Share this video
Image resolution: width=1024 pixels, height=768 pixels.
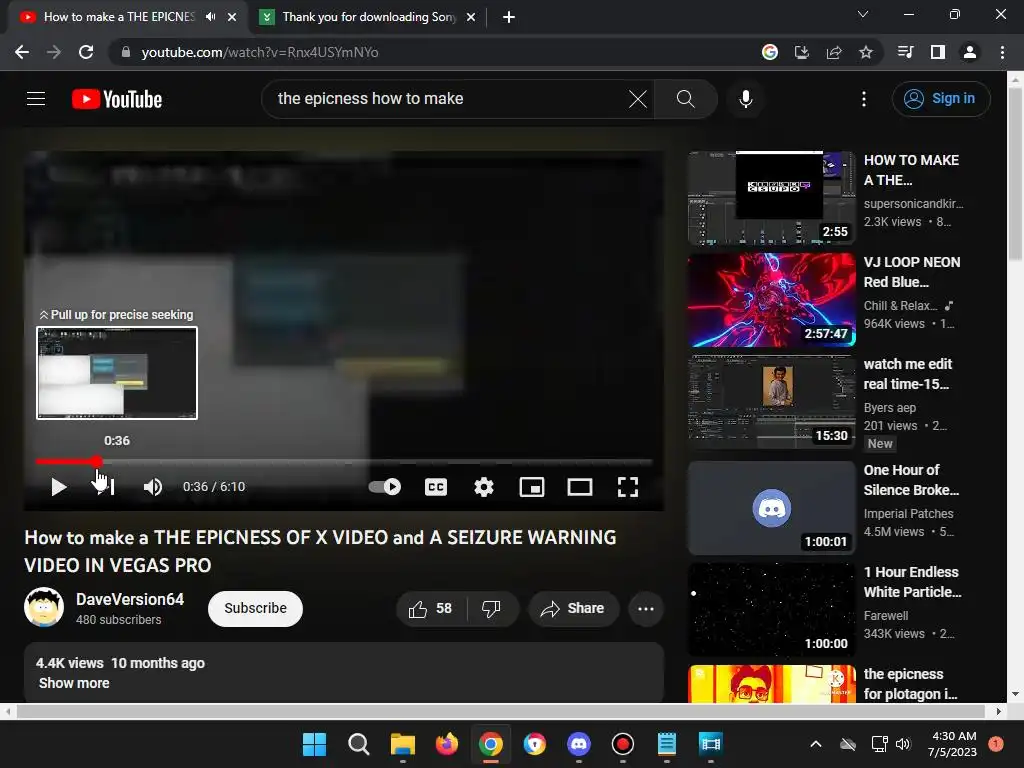coord(573,609)
